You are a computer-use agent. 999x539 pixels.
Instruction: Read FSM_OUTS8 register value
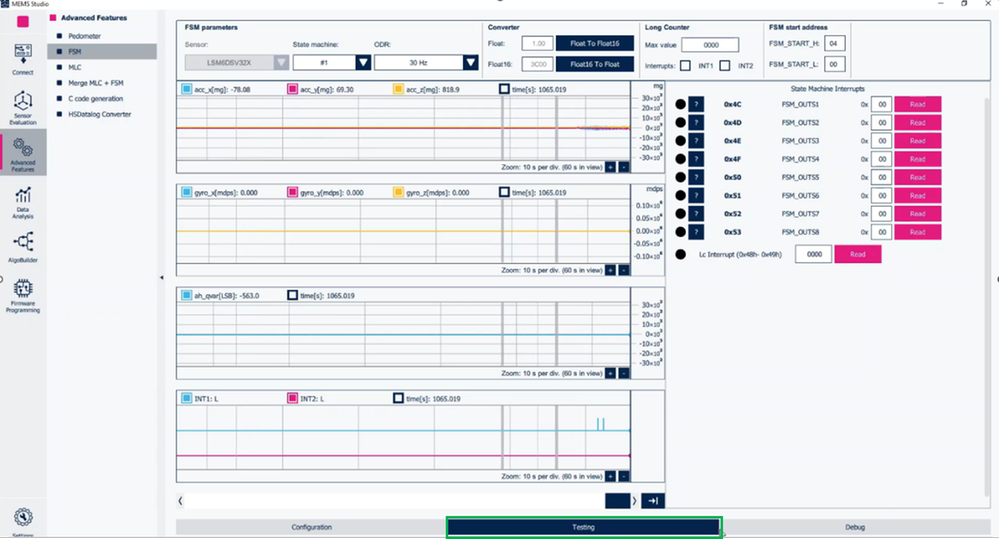pos(917,232)
